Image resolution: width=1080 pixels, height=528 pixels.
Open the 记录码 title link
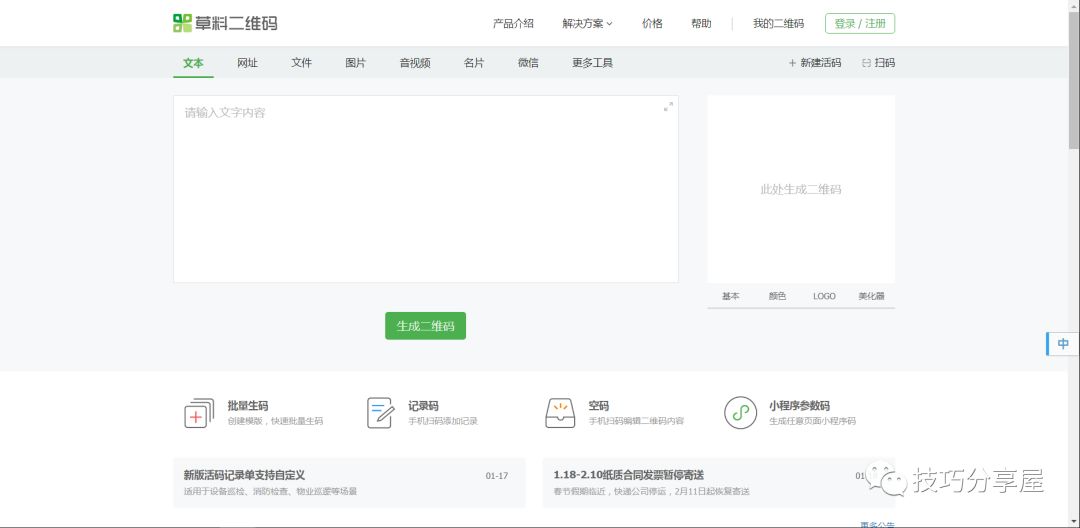[x=423, y=406]
